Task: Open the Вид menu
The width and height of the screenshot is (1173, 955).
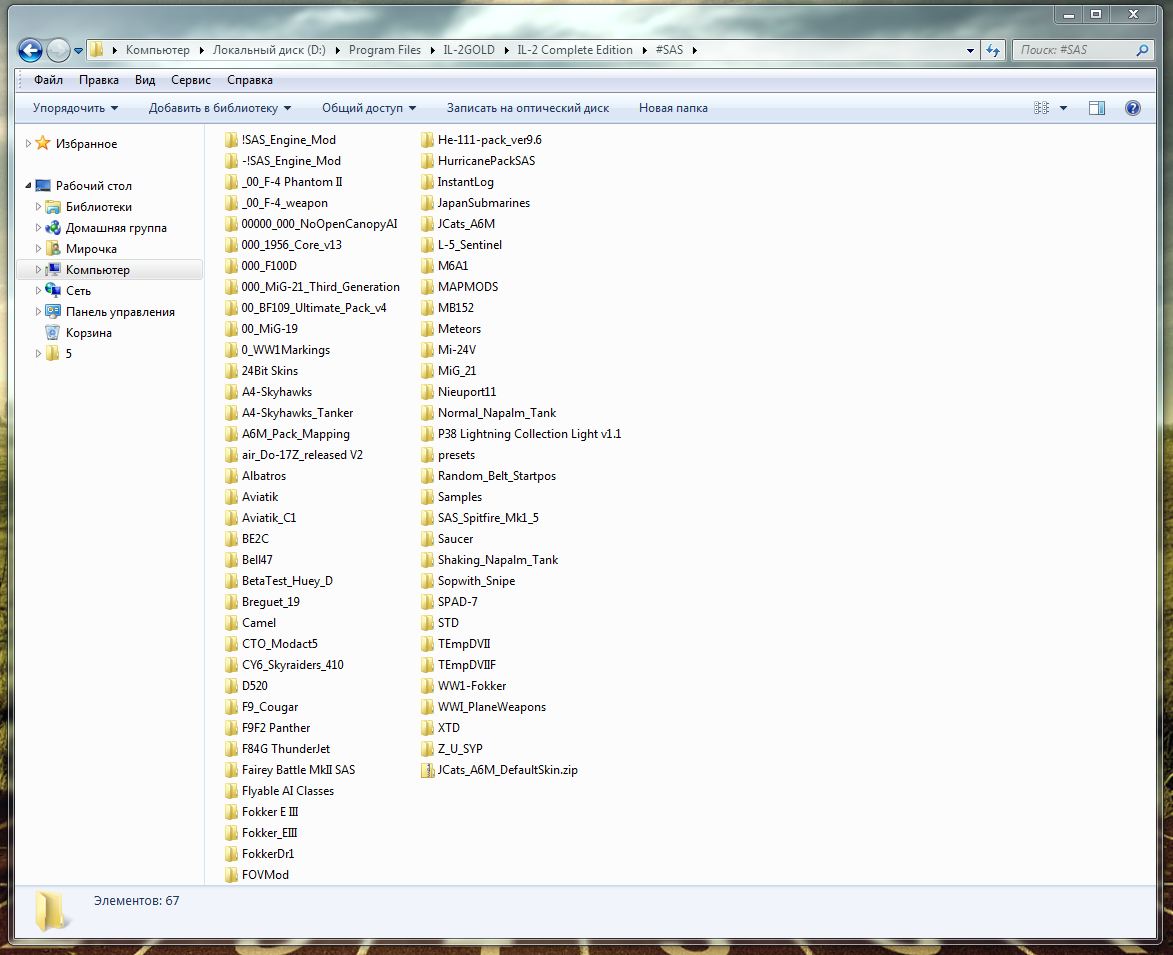Action: (x=145, y=80)
